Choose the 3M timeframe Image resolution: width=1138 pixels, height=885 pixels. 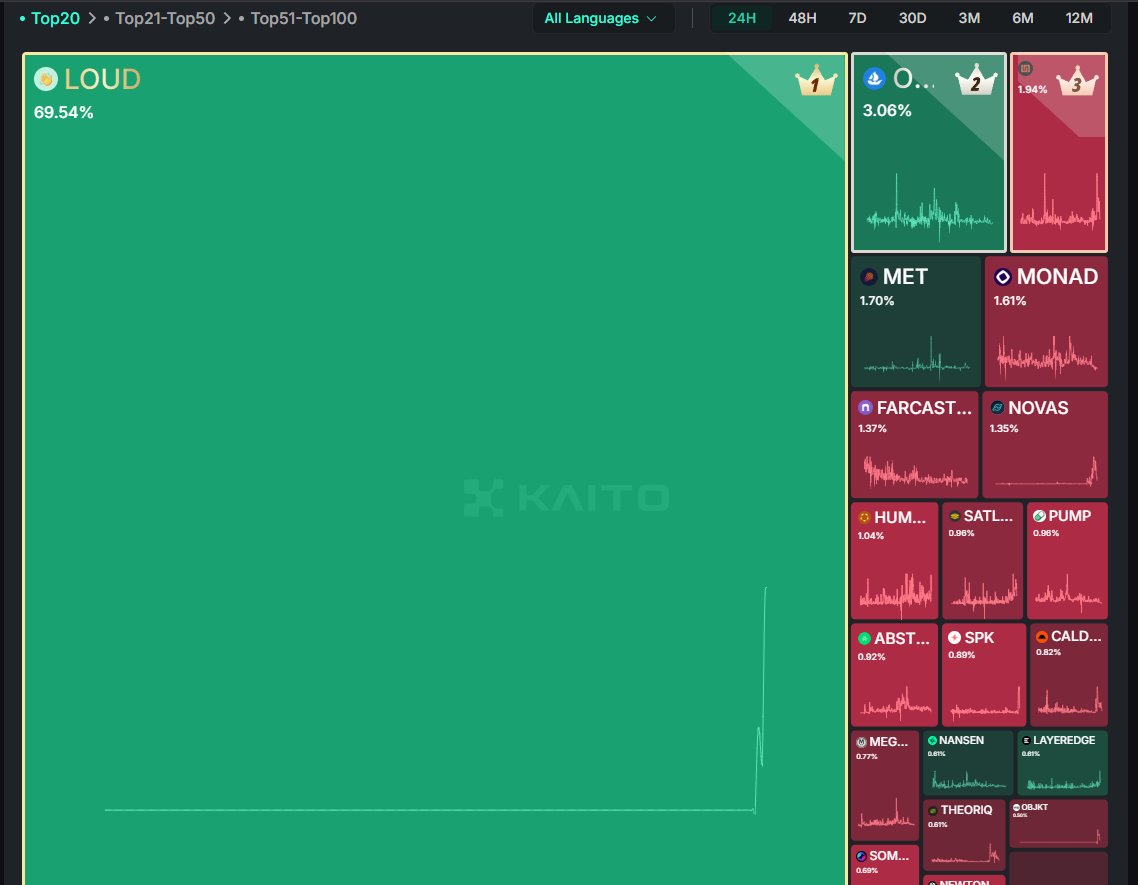pos(969,18)
